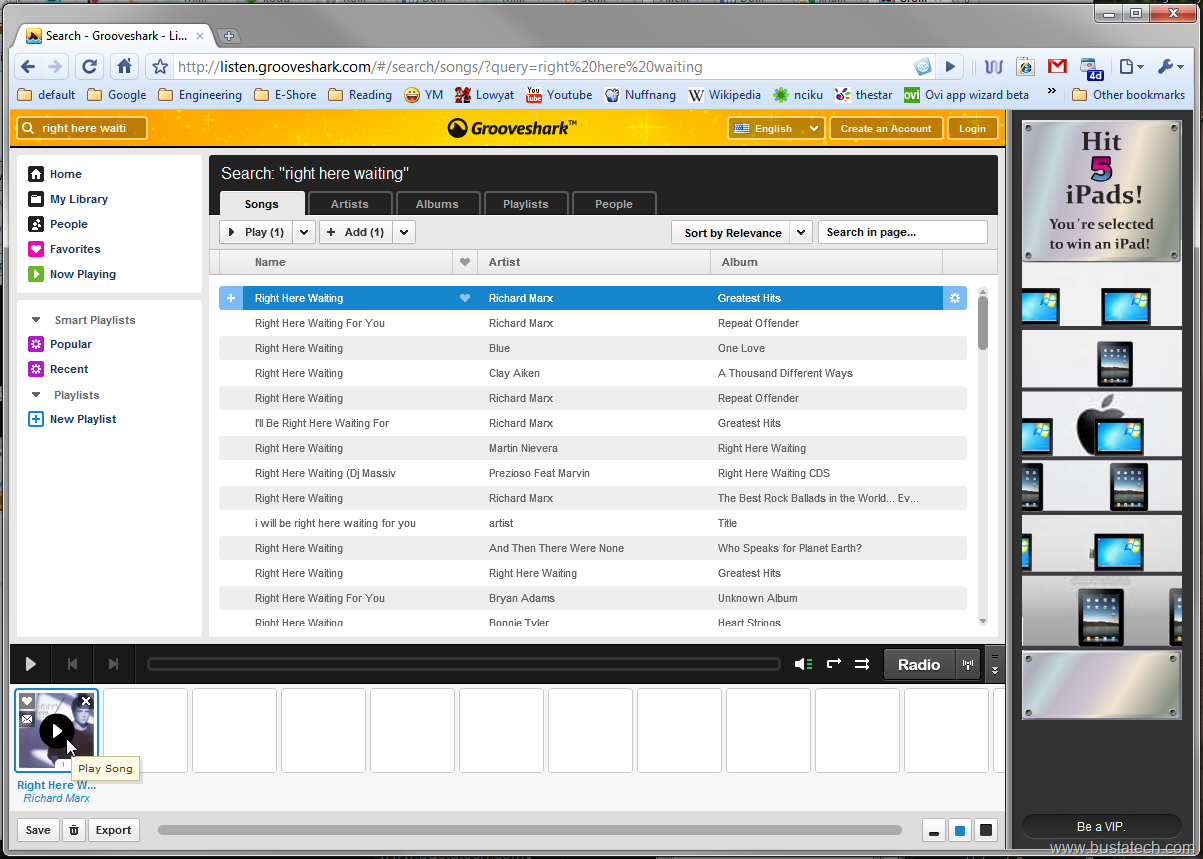
Task: Toggle Radio mode on
Action: coord(919,664)
